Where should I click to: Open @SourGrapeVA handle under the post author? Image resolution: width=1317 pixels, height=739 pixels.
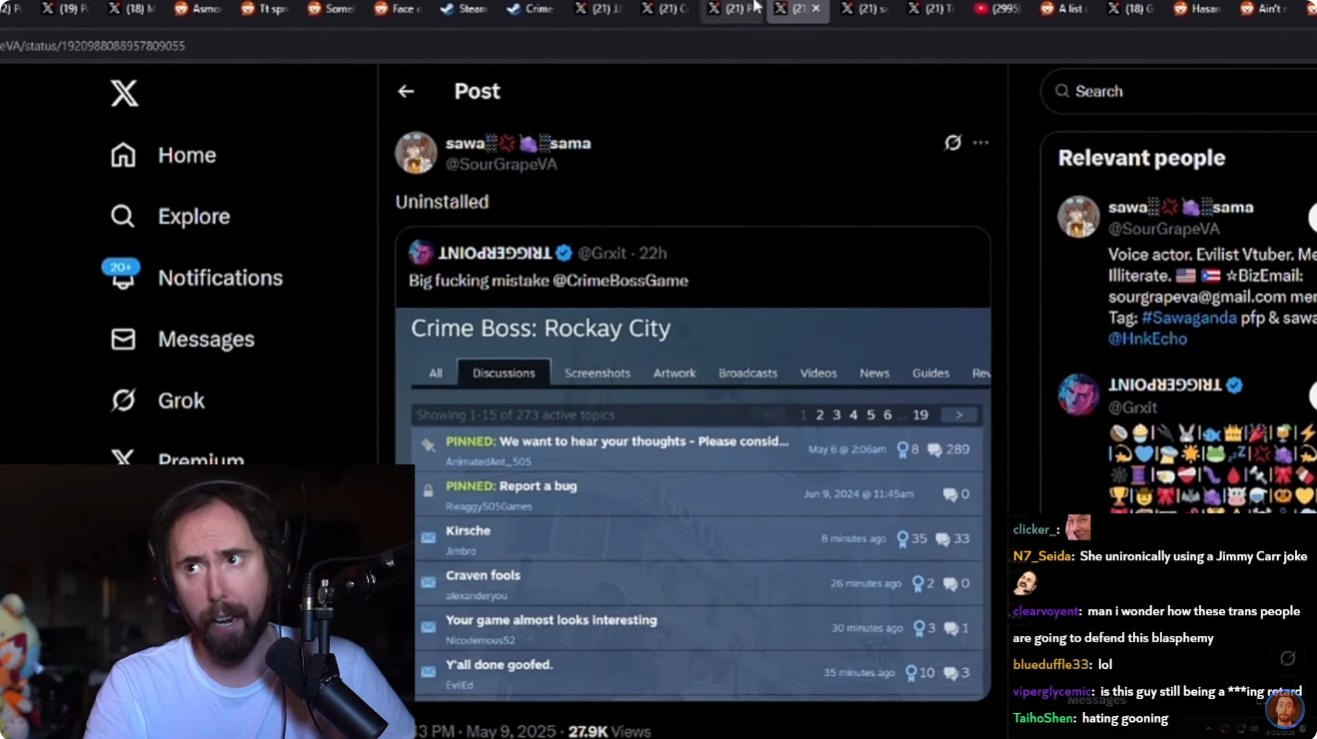point(501,164)
